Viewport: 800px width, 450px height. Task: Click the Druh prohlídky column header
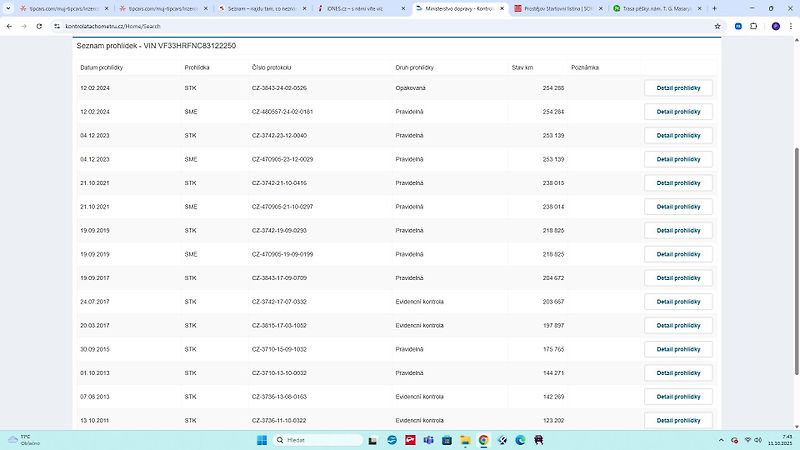tap(414, 67)
